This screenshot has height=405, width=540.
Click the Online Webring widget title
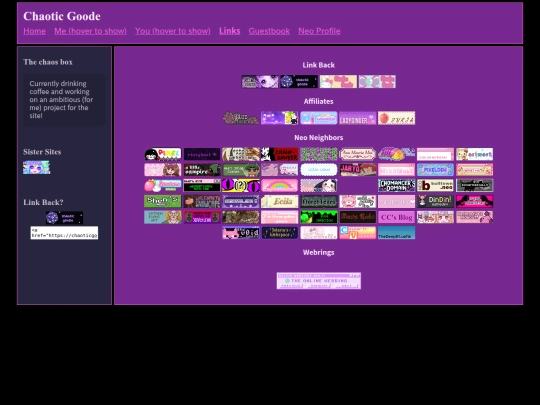pyautogui.click(x=319, y=281)
